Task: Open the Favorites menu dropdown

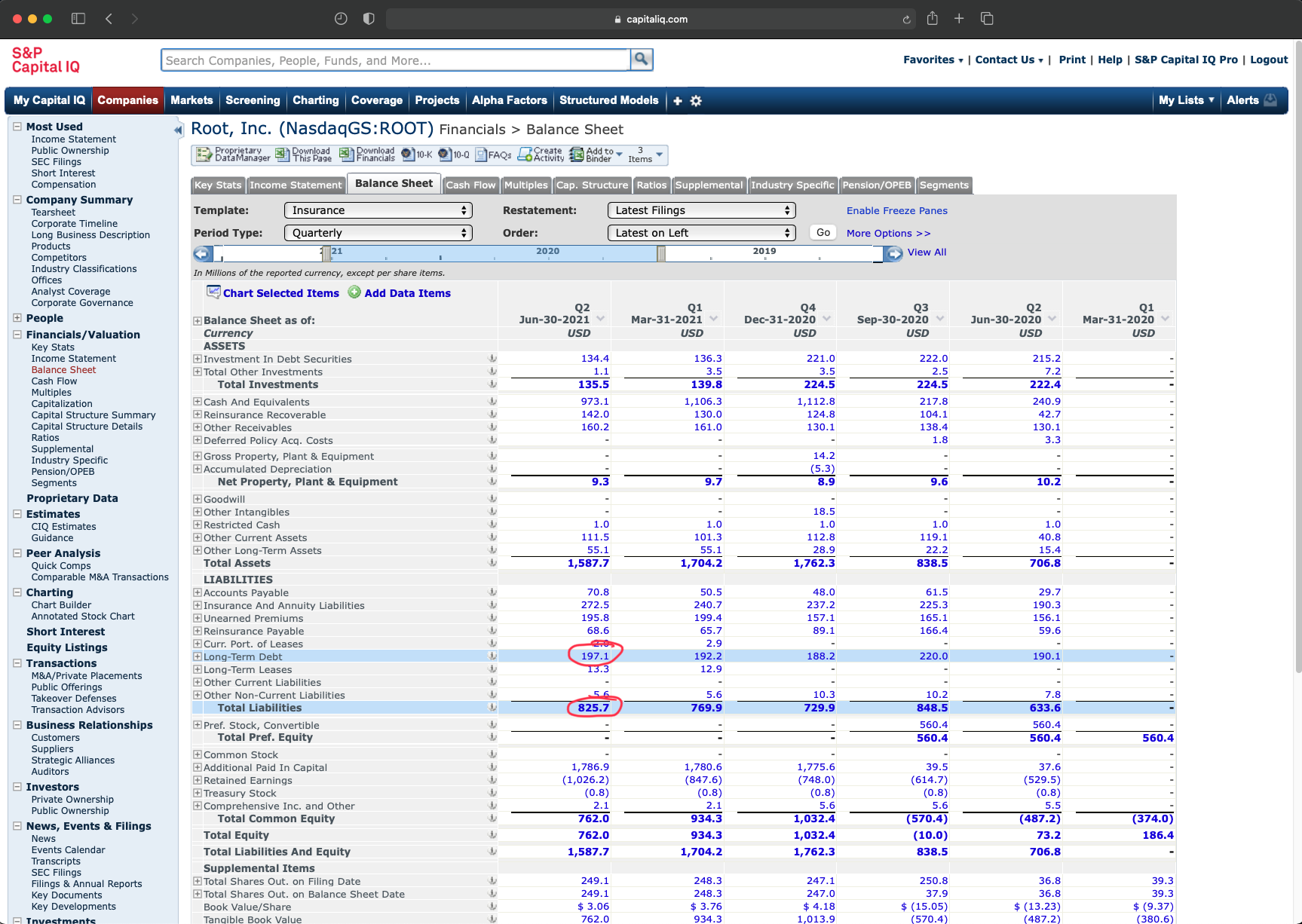Action: point(933,60)
